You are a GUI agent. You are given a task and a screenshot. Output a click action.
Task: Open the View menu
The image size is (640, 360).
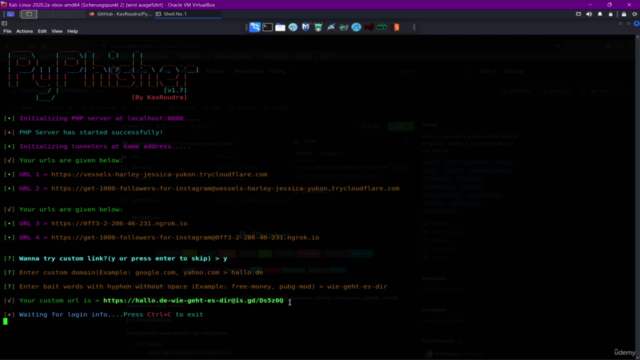pos(57,31)
